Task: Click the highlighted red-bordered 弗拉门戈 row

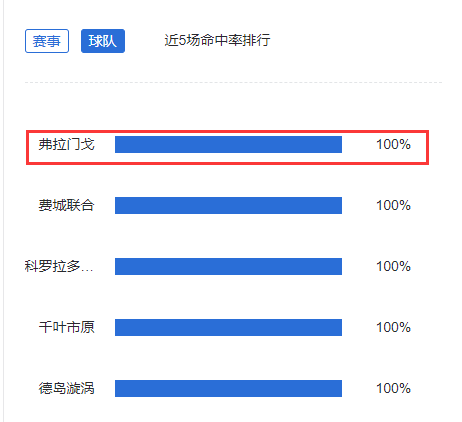Action: pyautogui.click(x=227, y=147)
